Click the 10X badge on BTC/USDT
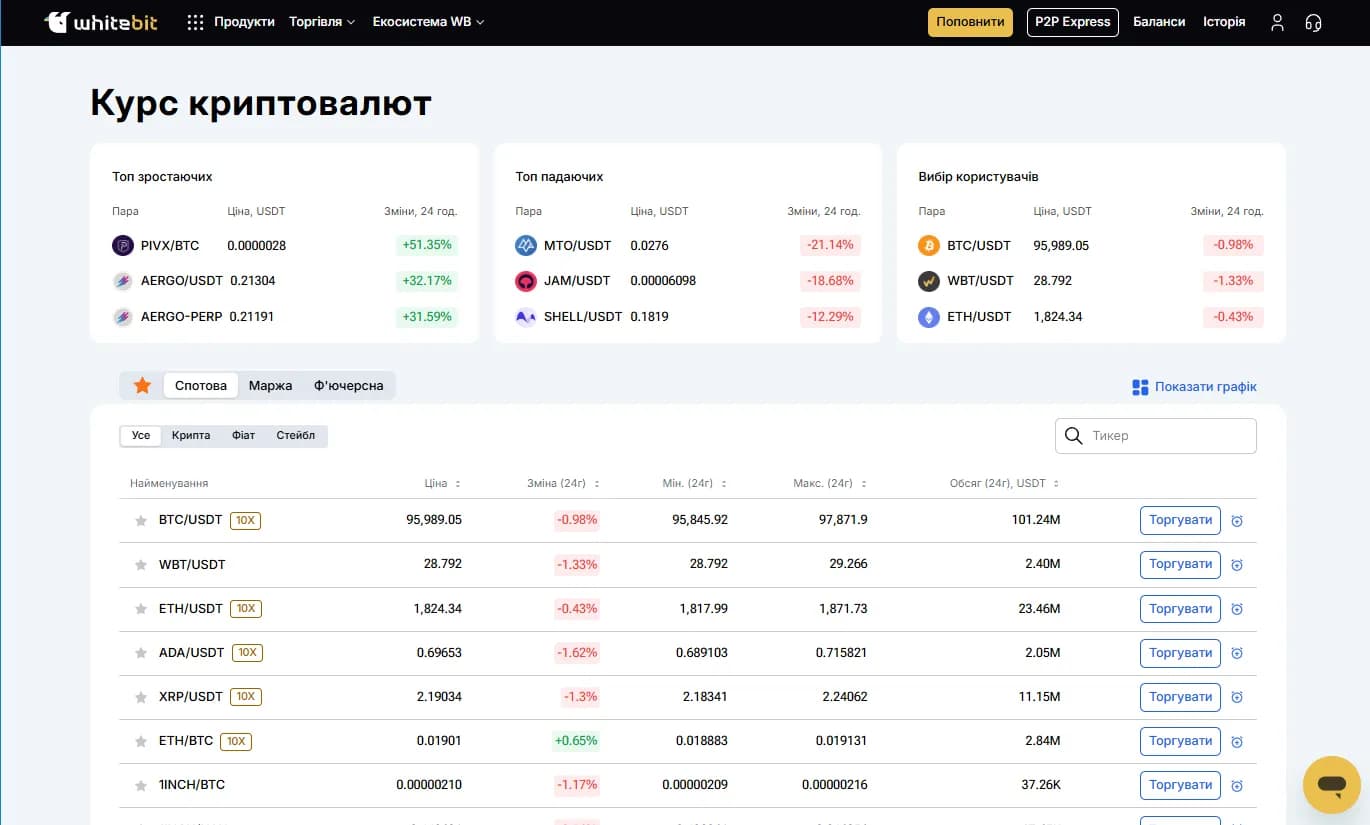Screen dimensions: 1370x825 pos(245,520)
